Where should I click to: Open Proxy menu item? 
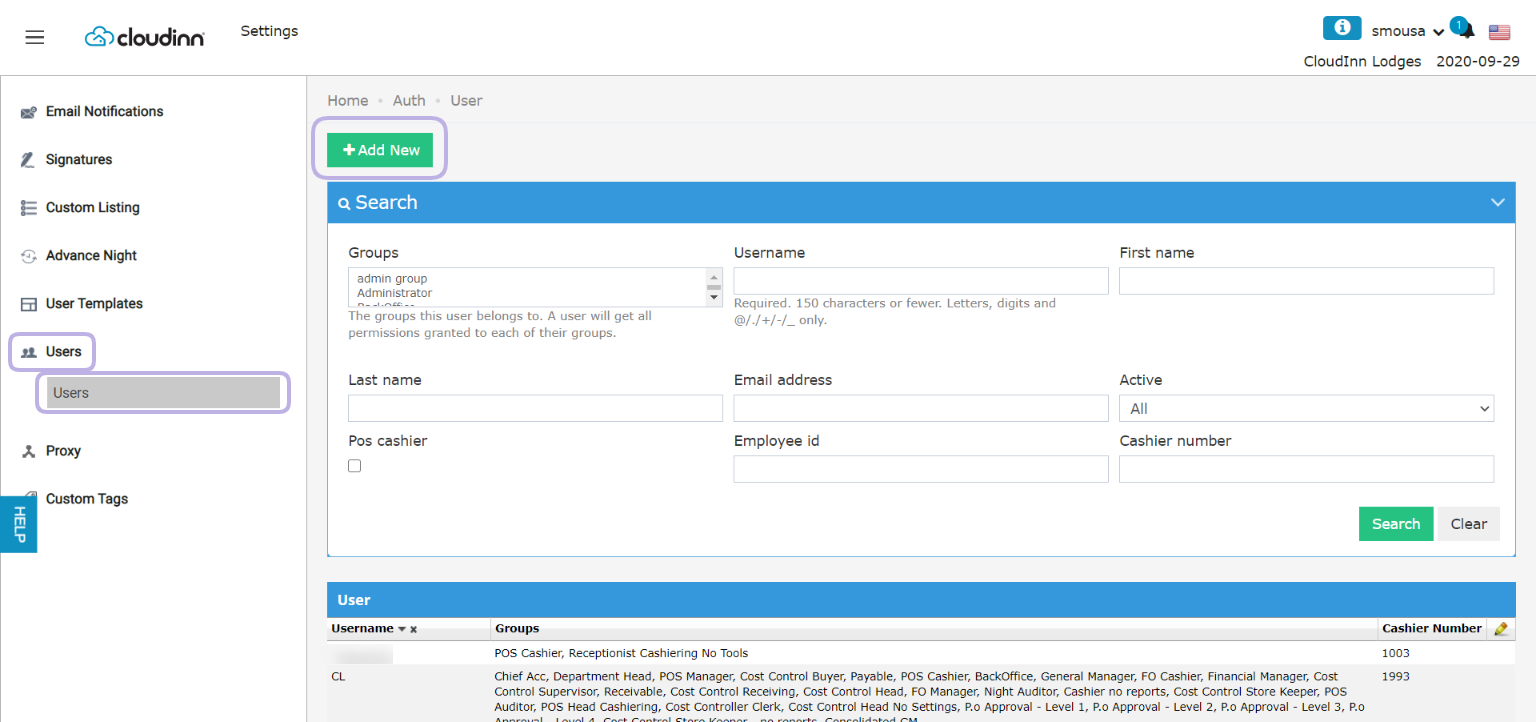63,450
